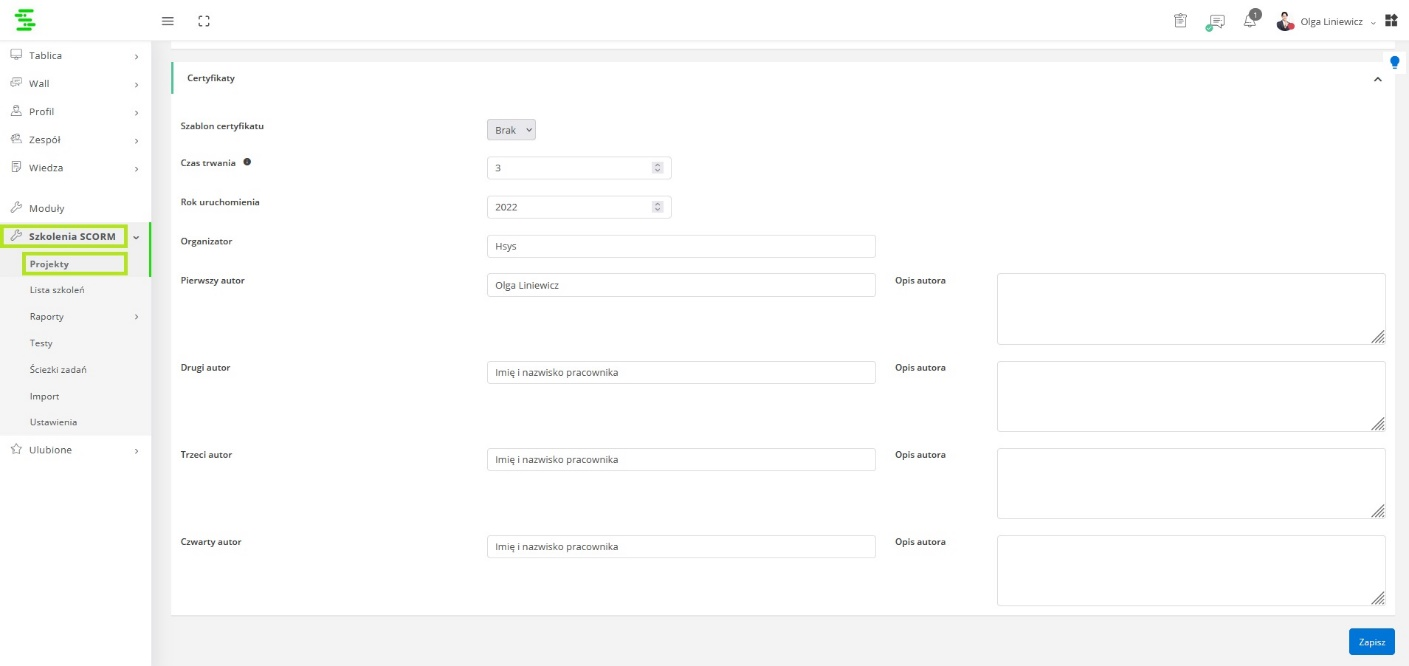Expand the Ulubione menu arrow
This screenshot has width=1409, height=666.
[136, 451]
